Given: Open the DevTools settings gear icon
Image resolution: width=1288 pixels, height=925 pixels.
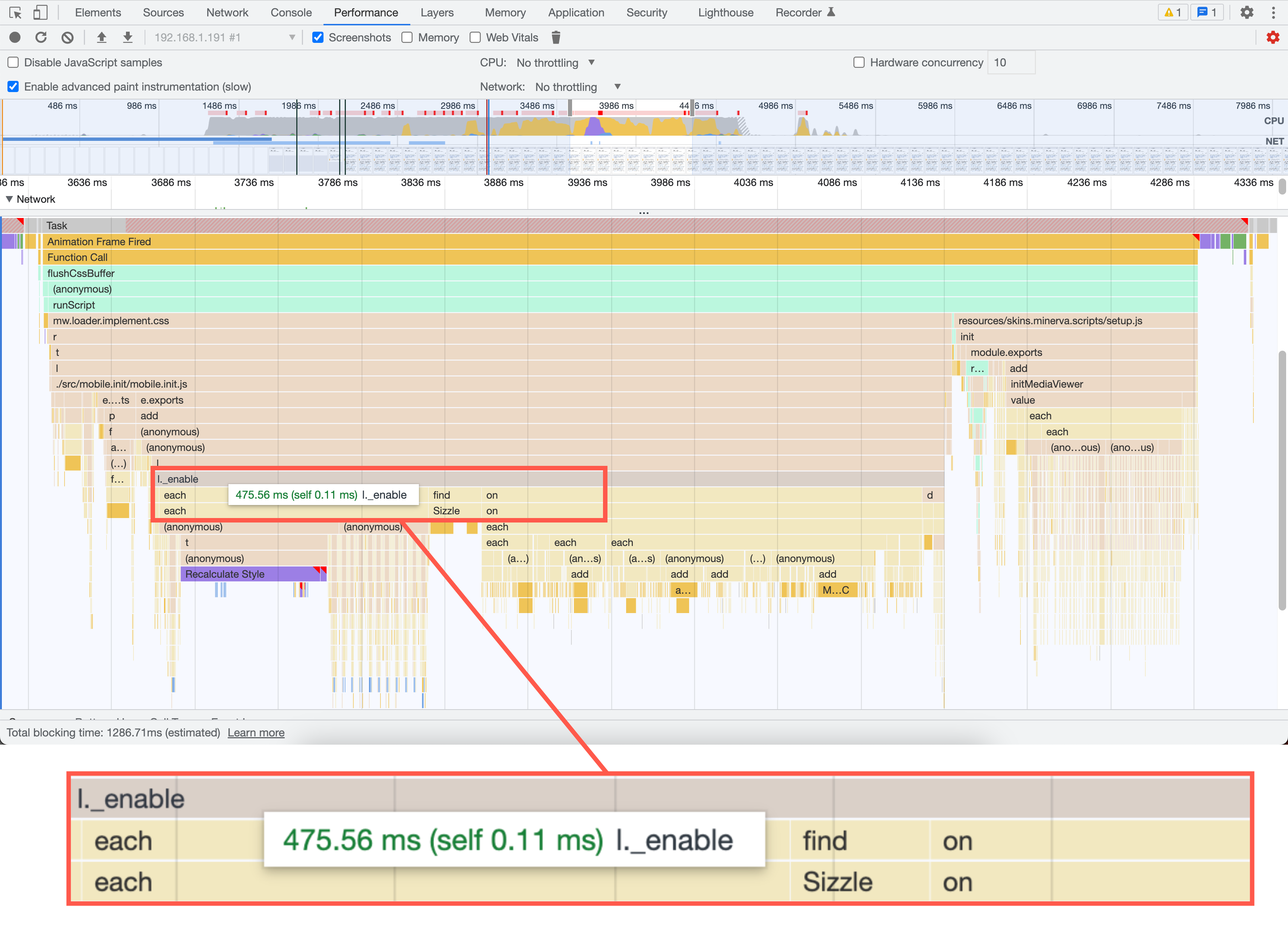Looking at the screenshot, I should (x=1247, y=13).
